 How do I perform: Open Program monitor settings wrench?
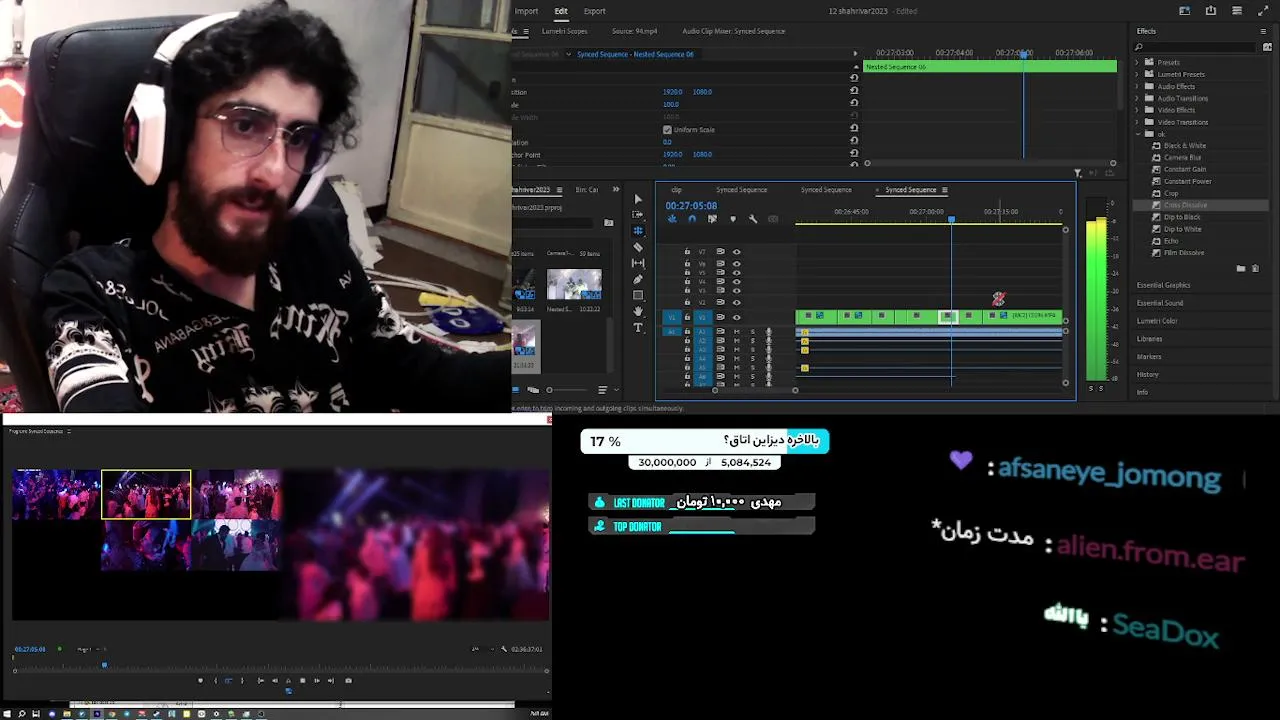pyautogui.click(x=503, y=649)
